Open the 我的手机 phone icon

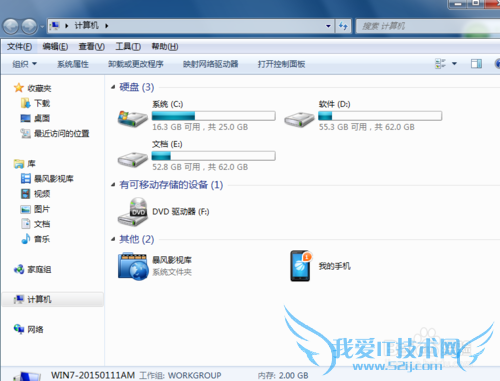tap(301, 266)
